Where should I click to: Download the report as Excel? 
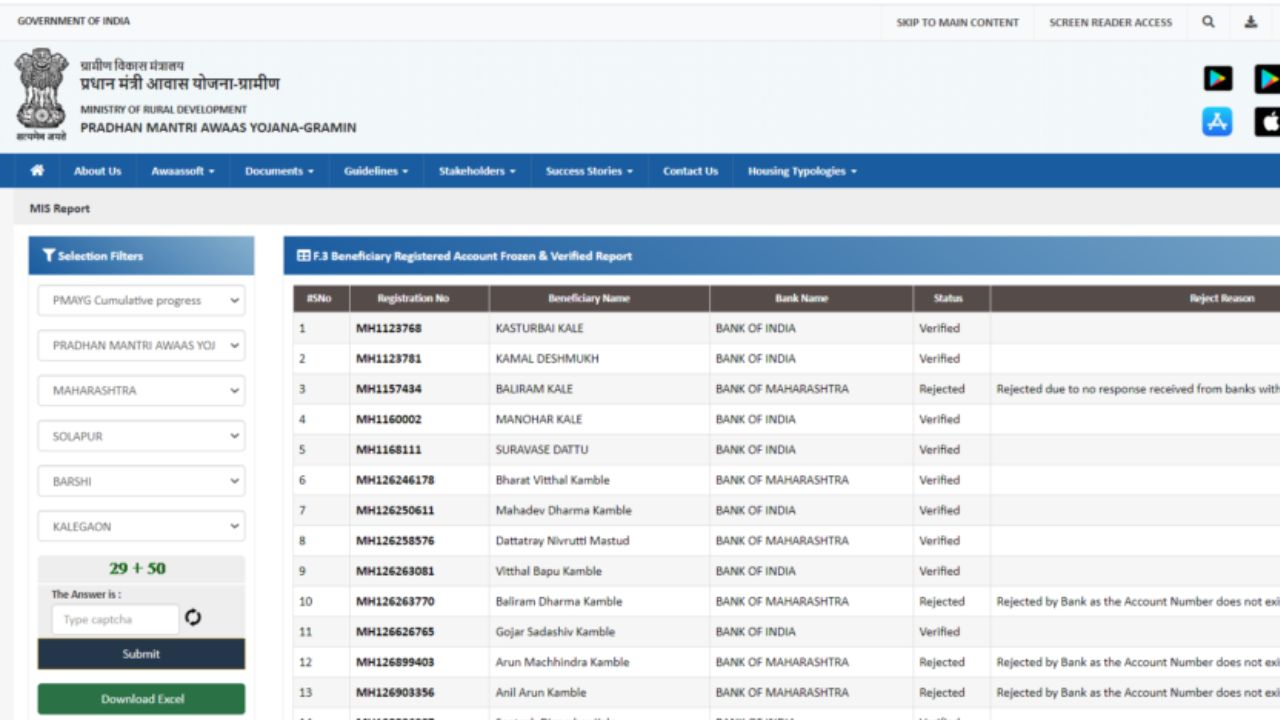point(140,698)
